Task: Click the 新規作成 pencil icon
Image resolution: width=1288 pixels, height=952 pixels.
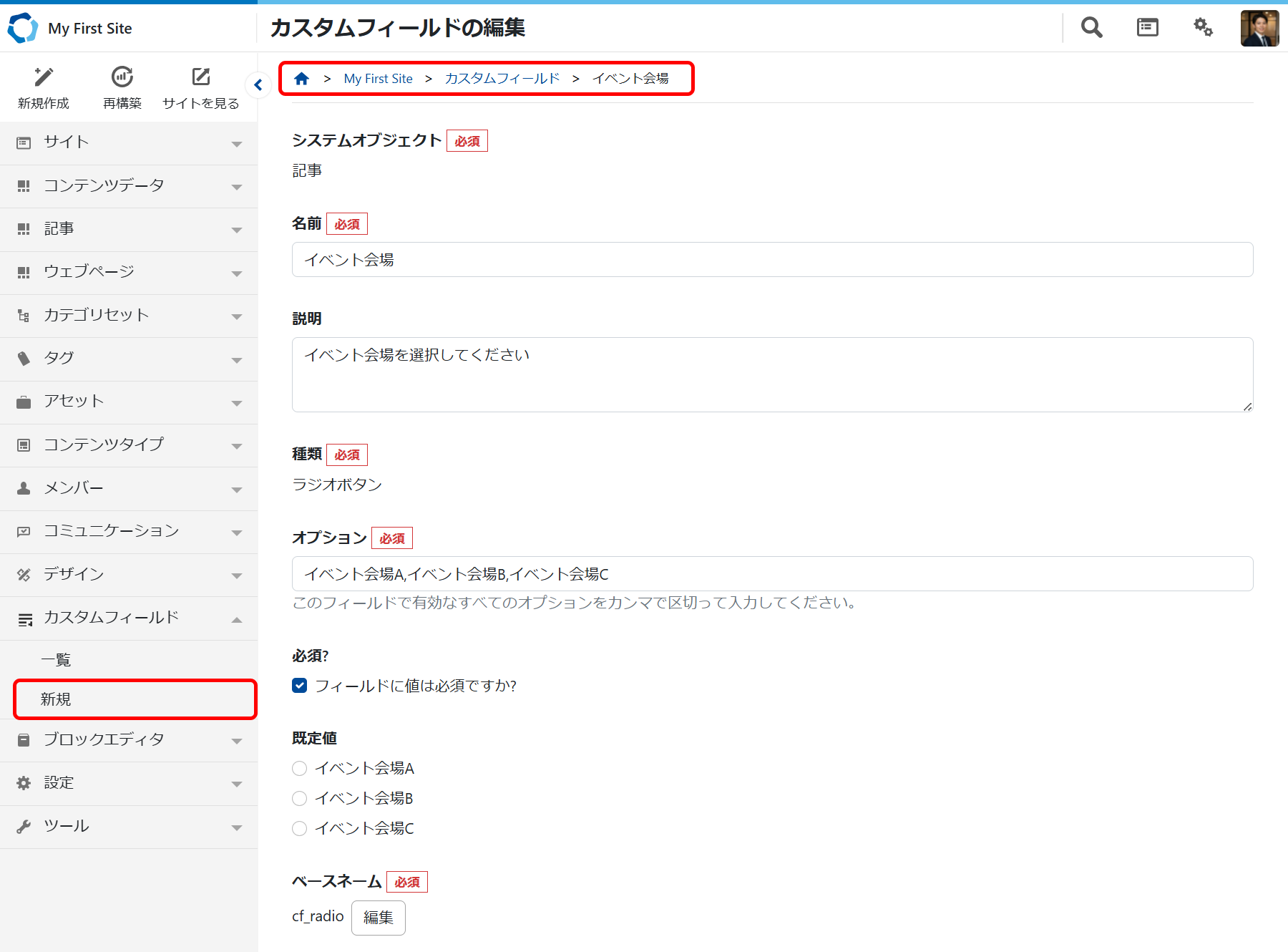Action: tap(44, 77)
